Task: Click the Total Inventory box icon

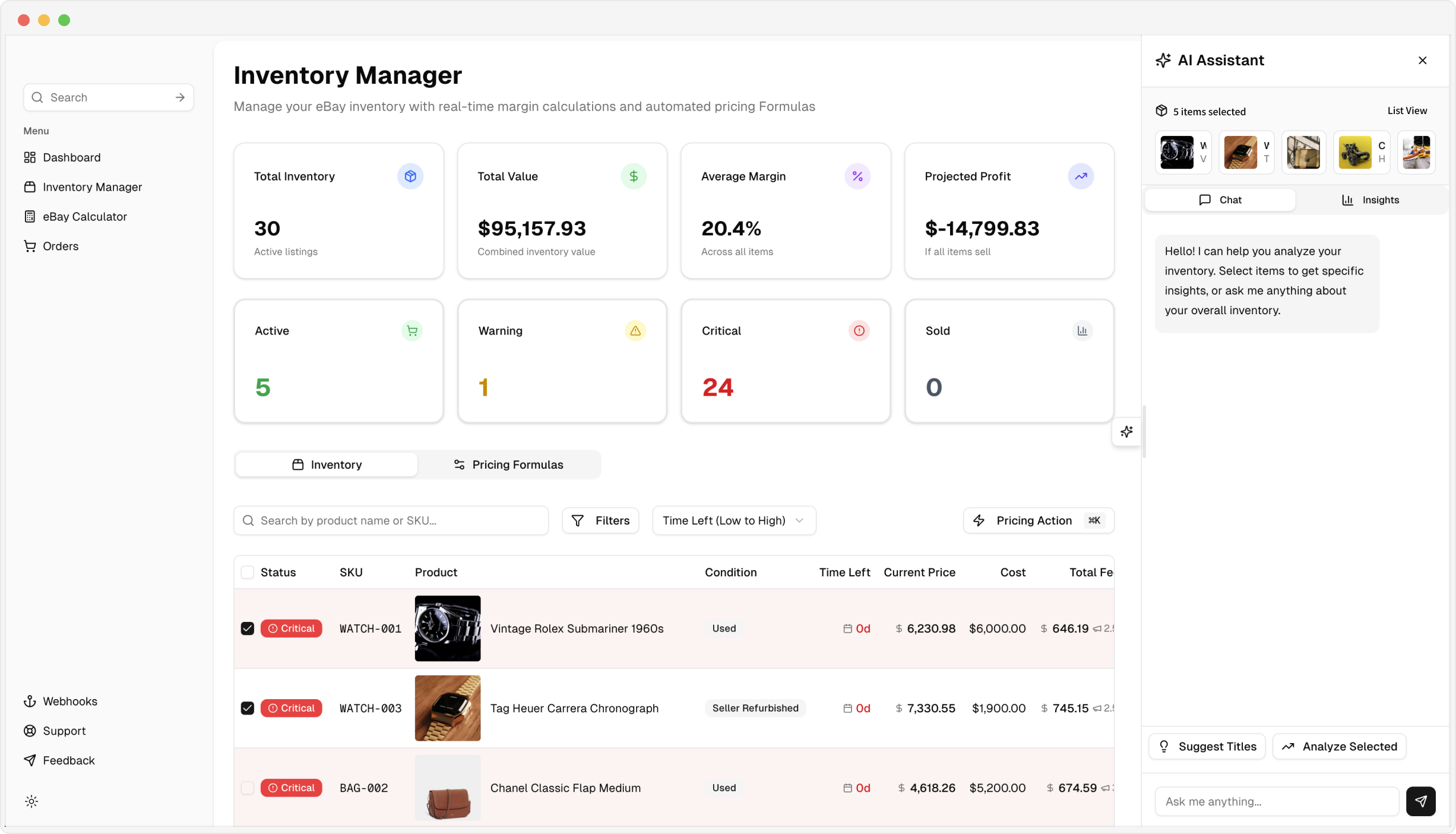Action: [x=410, y=176]
